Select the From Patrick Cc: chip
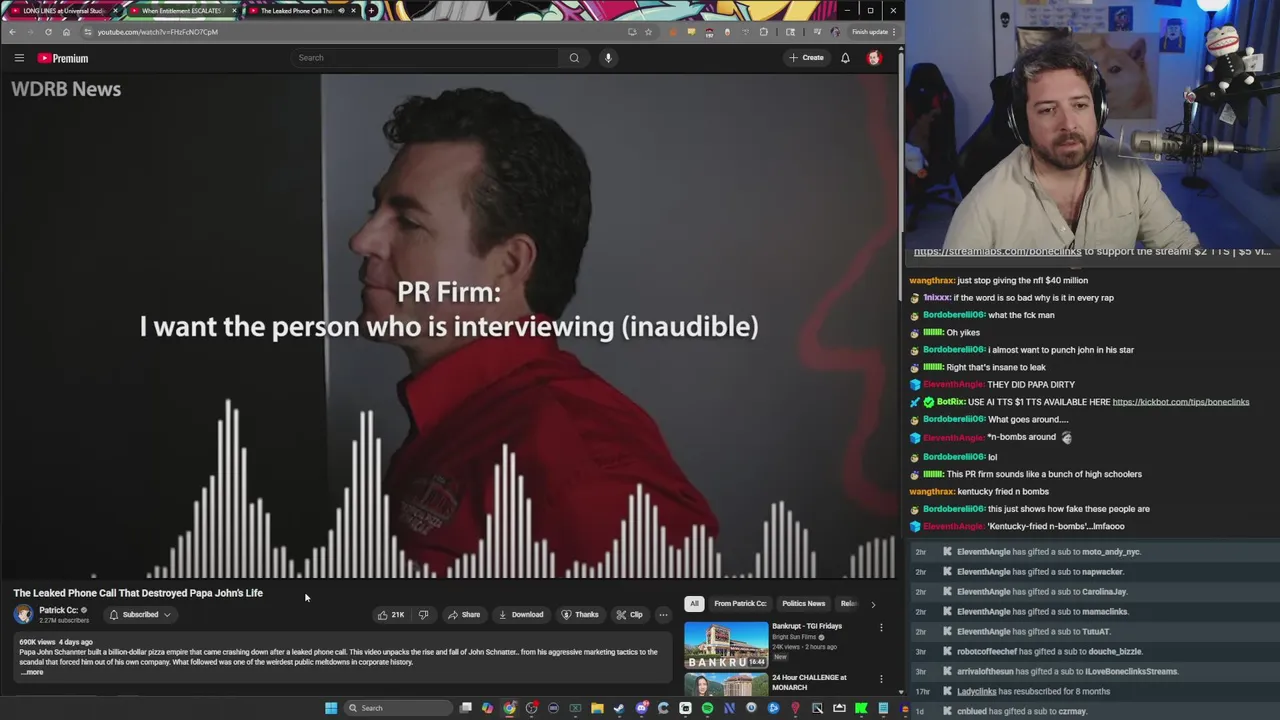The height and width of the screenshot is (720, 1280). [x=740, y=604]
